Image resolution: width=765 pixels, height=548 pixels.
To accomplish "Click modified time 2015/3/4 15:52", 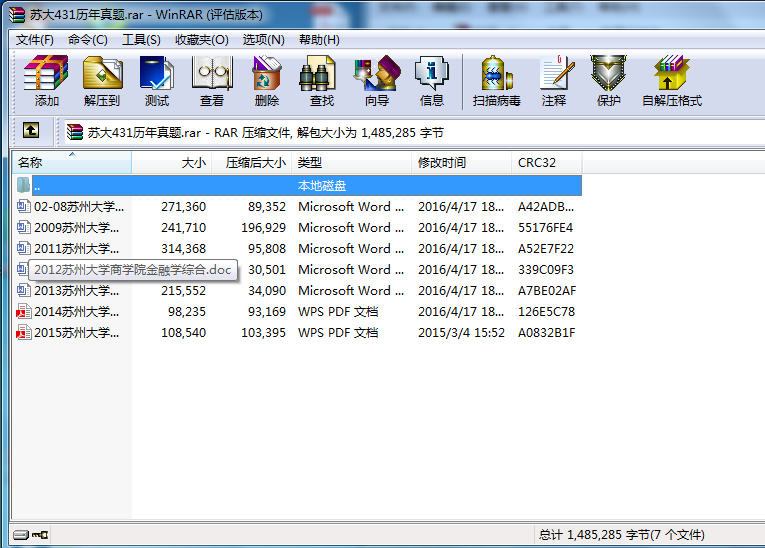I will (461, 332).
